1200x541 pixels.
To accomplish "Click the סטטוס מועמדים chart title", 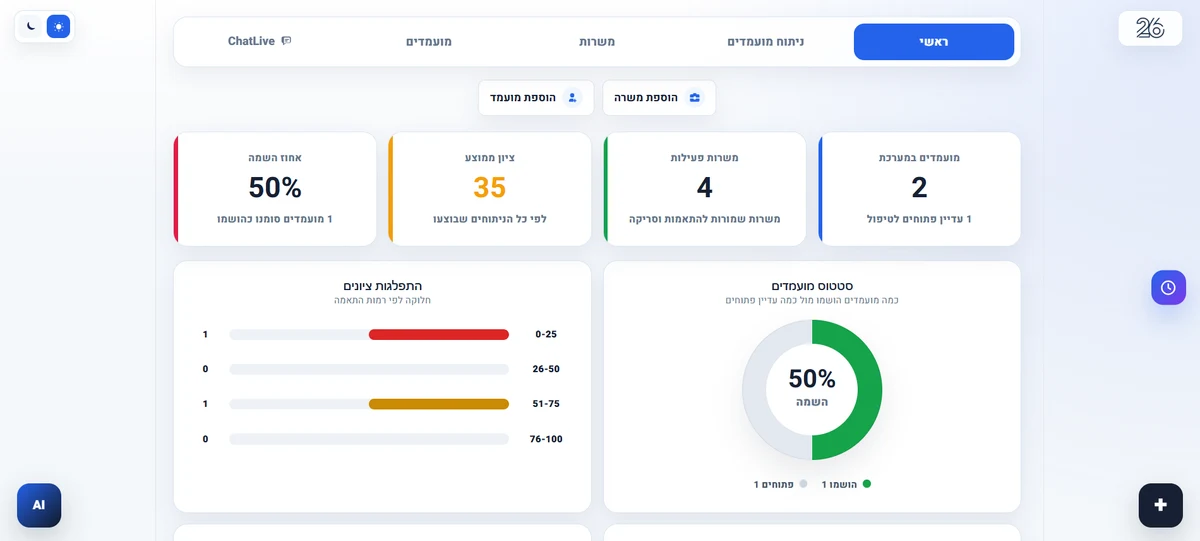I will [x=812, y=286].
